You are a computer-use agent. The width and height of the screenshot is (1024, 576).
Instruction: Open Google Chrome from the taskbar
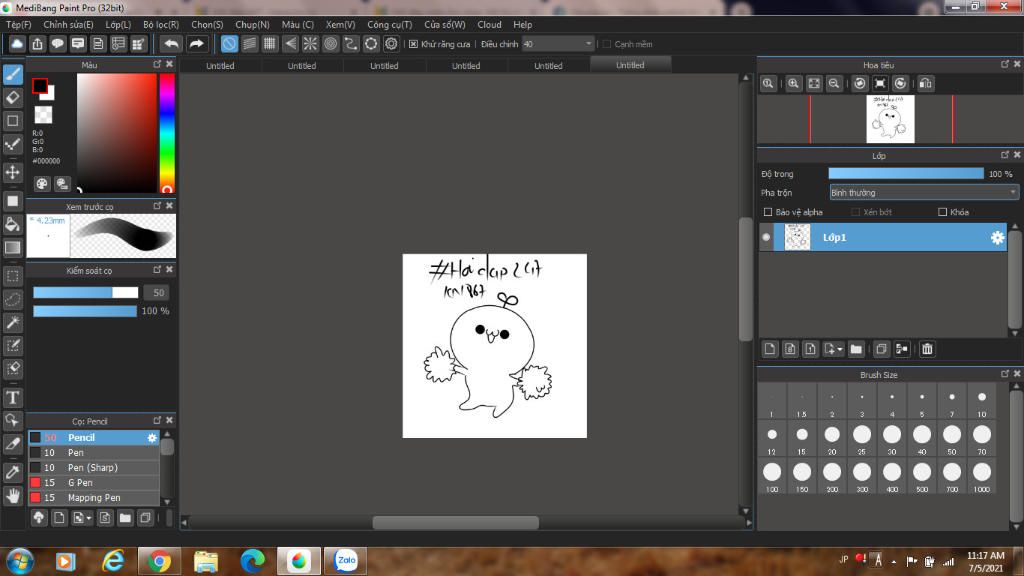[159, 560]
